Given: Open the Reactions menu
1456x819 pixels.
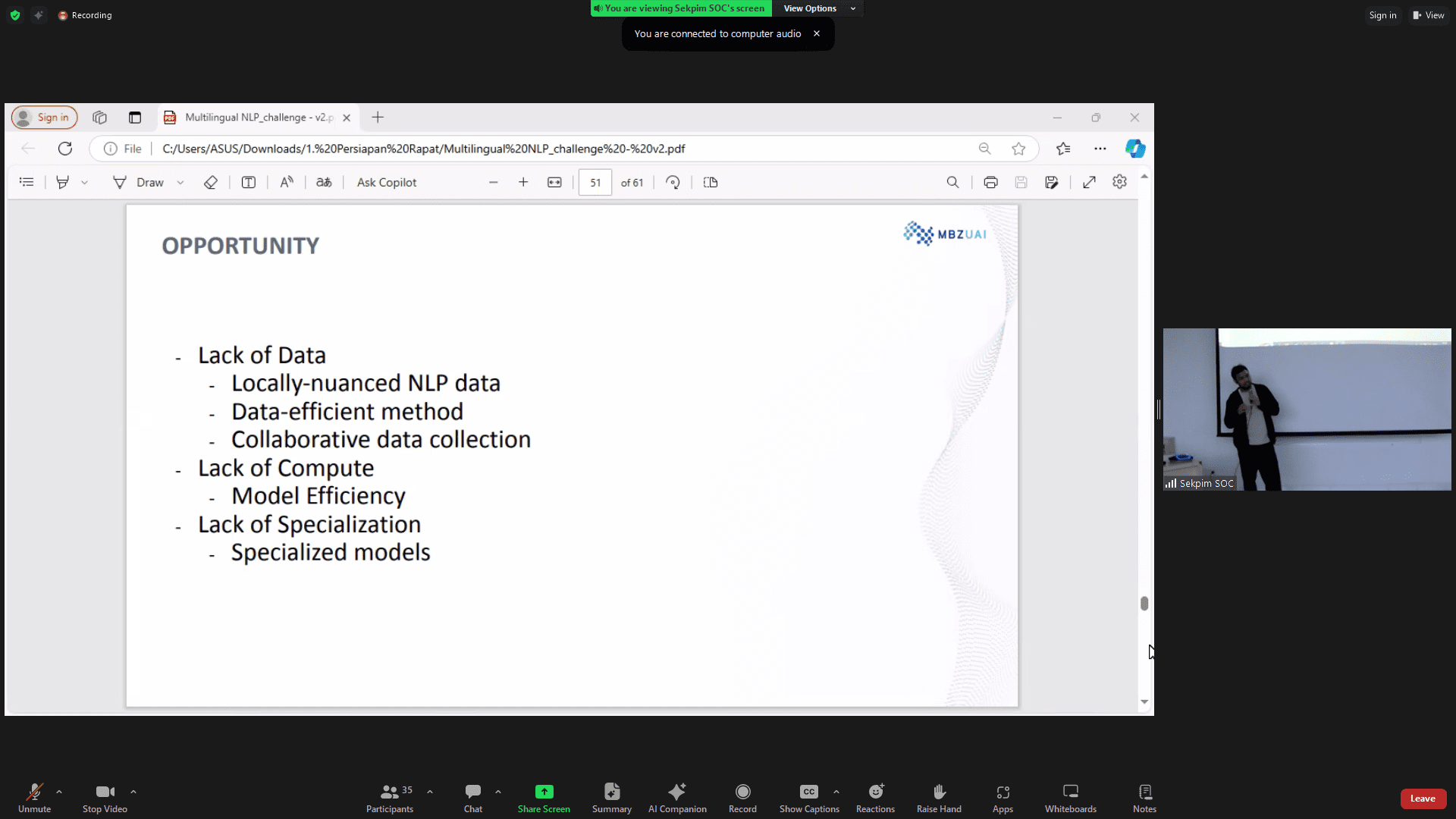Looking at the screenshot, I should 875,798.
